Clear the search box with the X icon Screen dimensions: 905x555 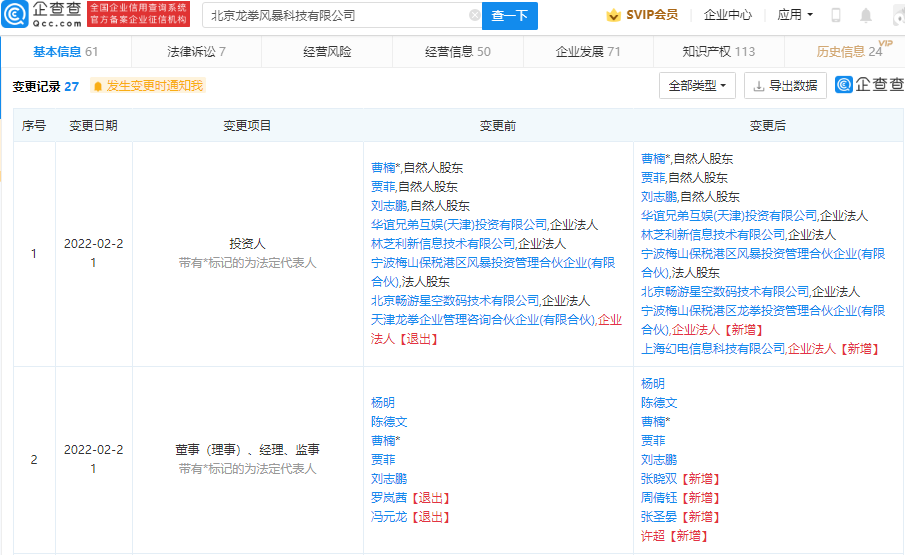[474, 16]
